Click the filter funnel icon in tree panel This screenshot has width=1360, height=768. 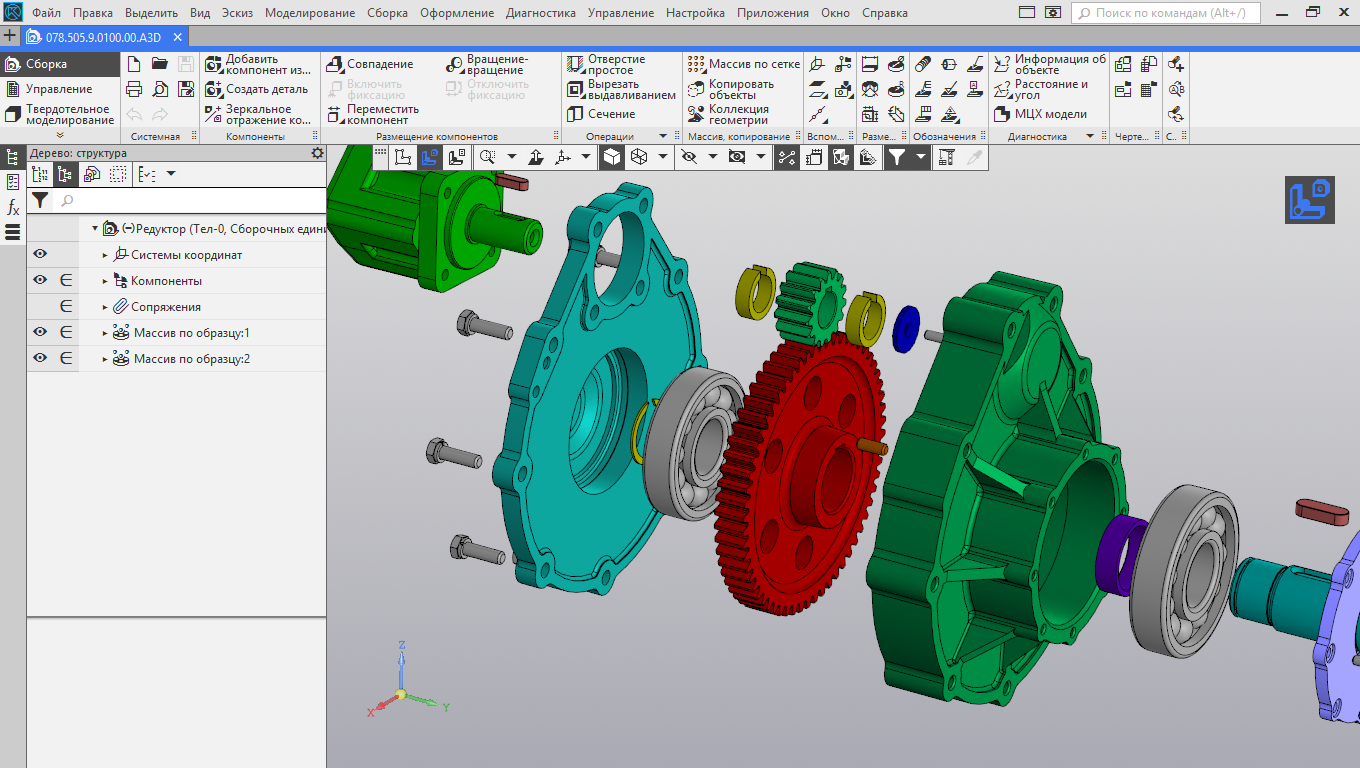(x=39, y=200)
